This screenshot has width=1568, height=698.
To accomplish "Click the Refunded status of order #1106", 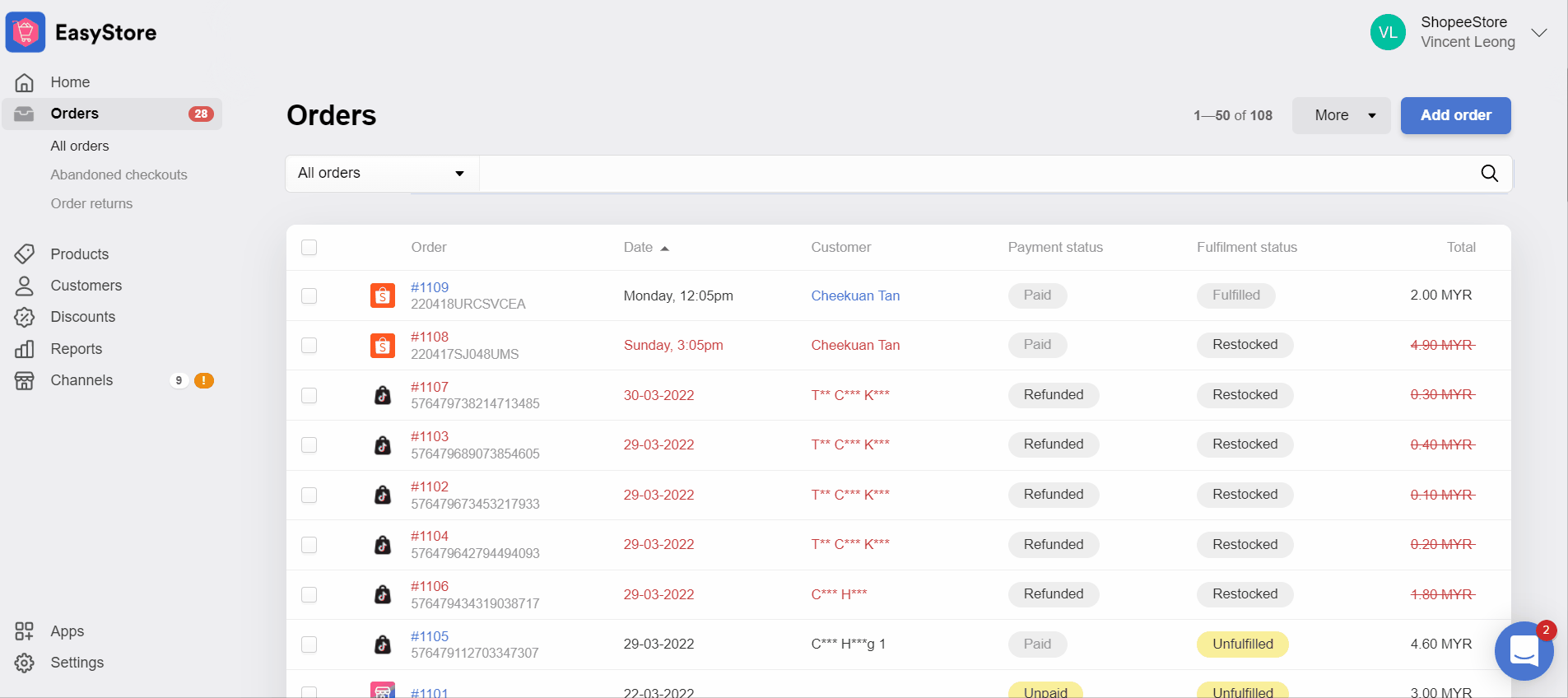I will click(x=1054, y=594).
